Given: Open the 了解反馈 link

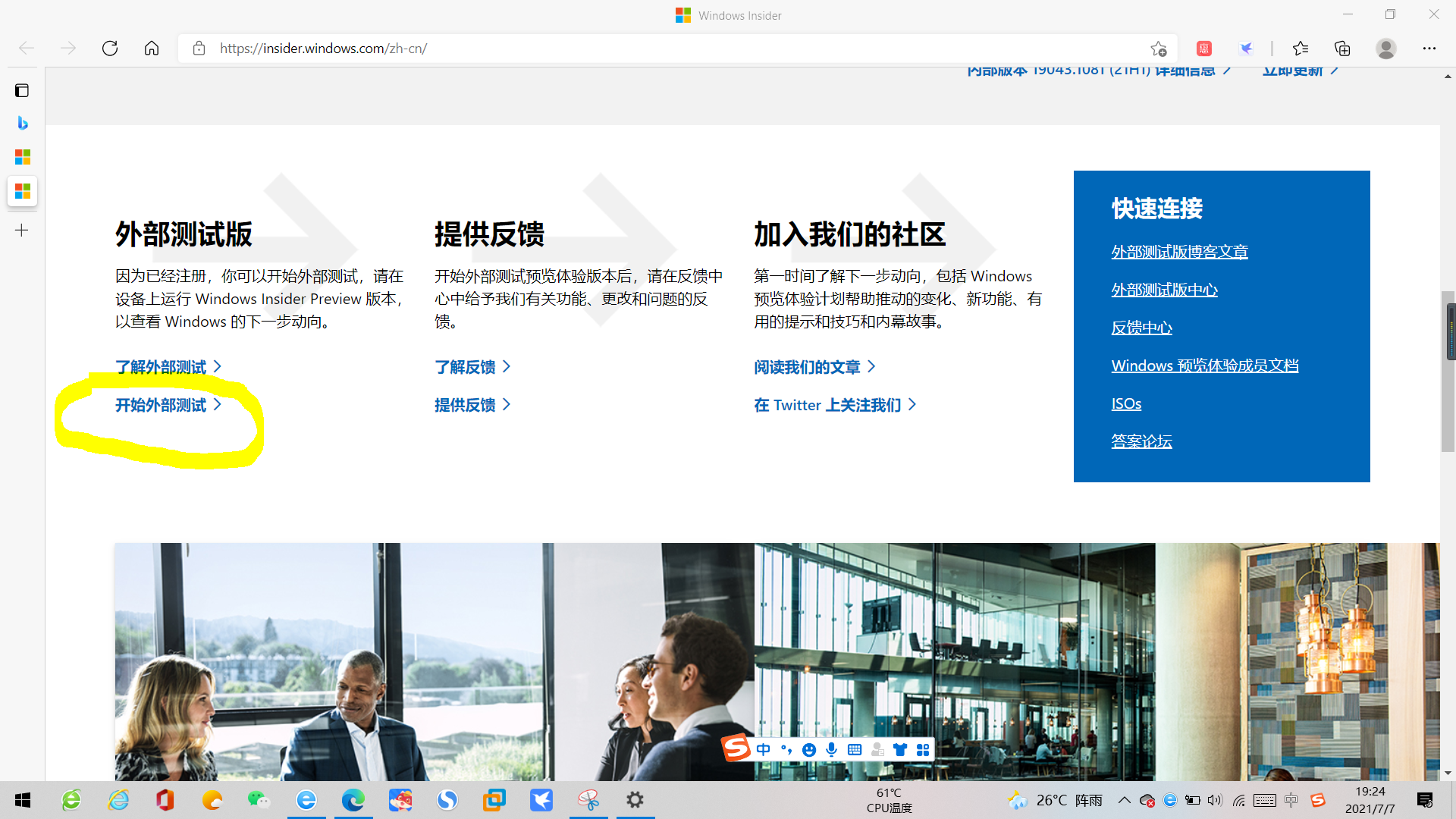Looking at the screenshot, I should [x=472, y=367].
